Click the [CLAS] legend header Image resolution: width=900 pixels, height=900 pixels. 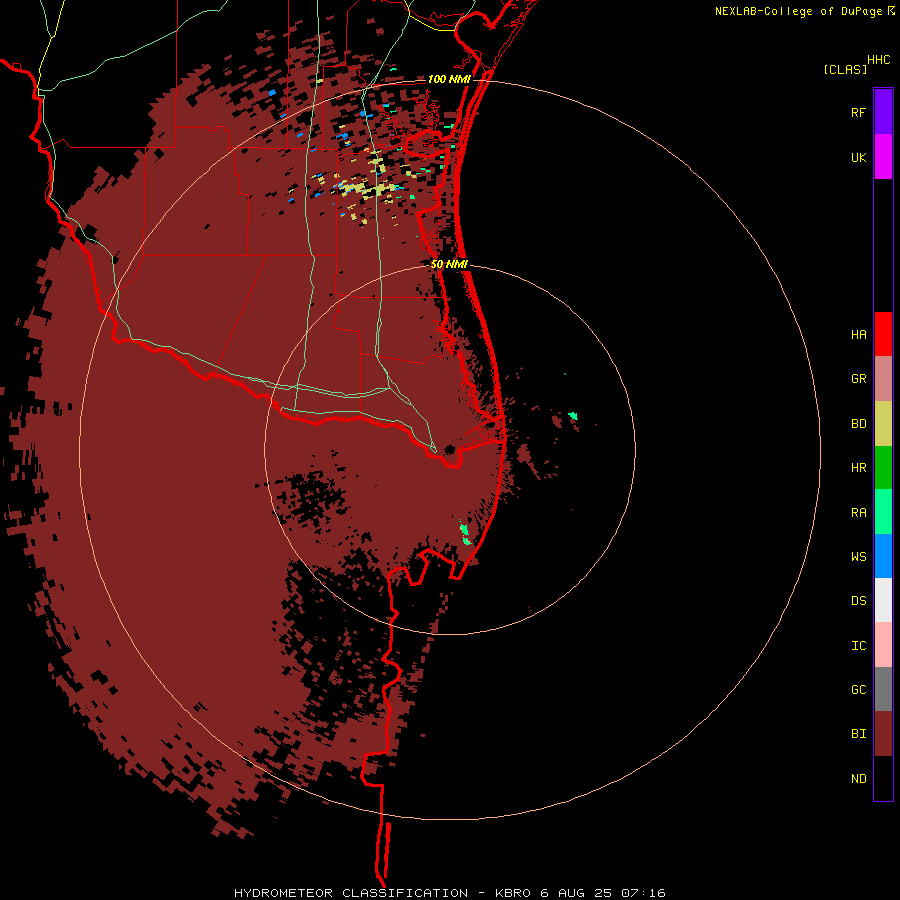coord(845,70)
